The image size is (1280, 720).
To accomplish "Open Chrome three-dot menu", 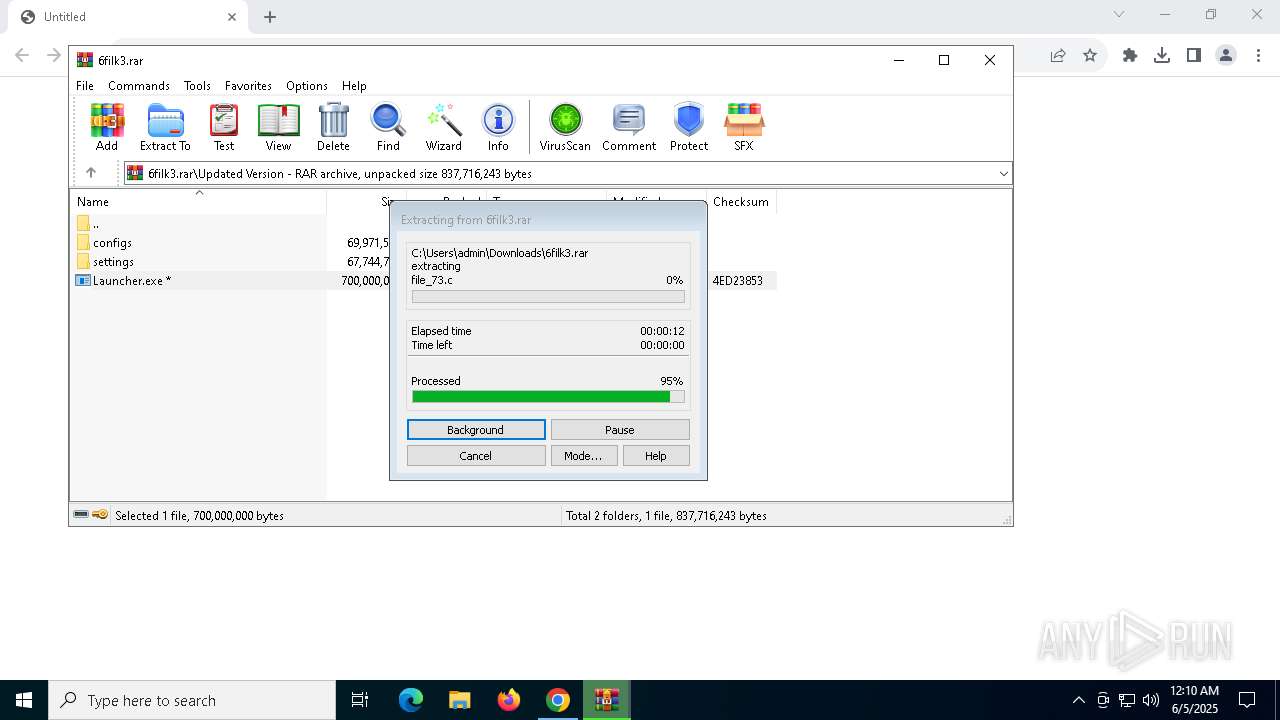I will tap(1258, 56).
